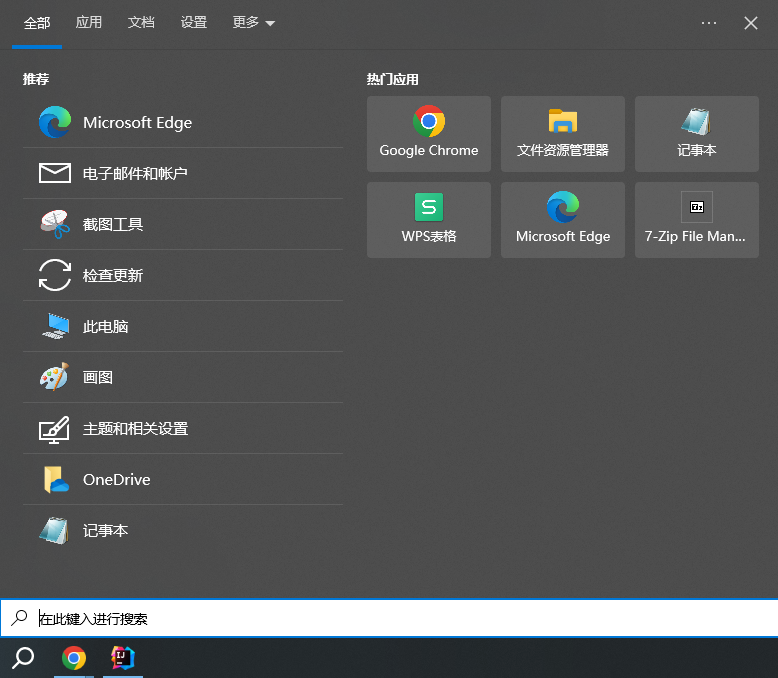
Task: Select the 全部 tab
Action: (37, 23)
